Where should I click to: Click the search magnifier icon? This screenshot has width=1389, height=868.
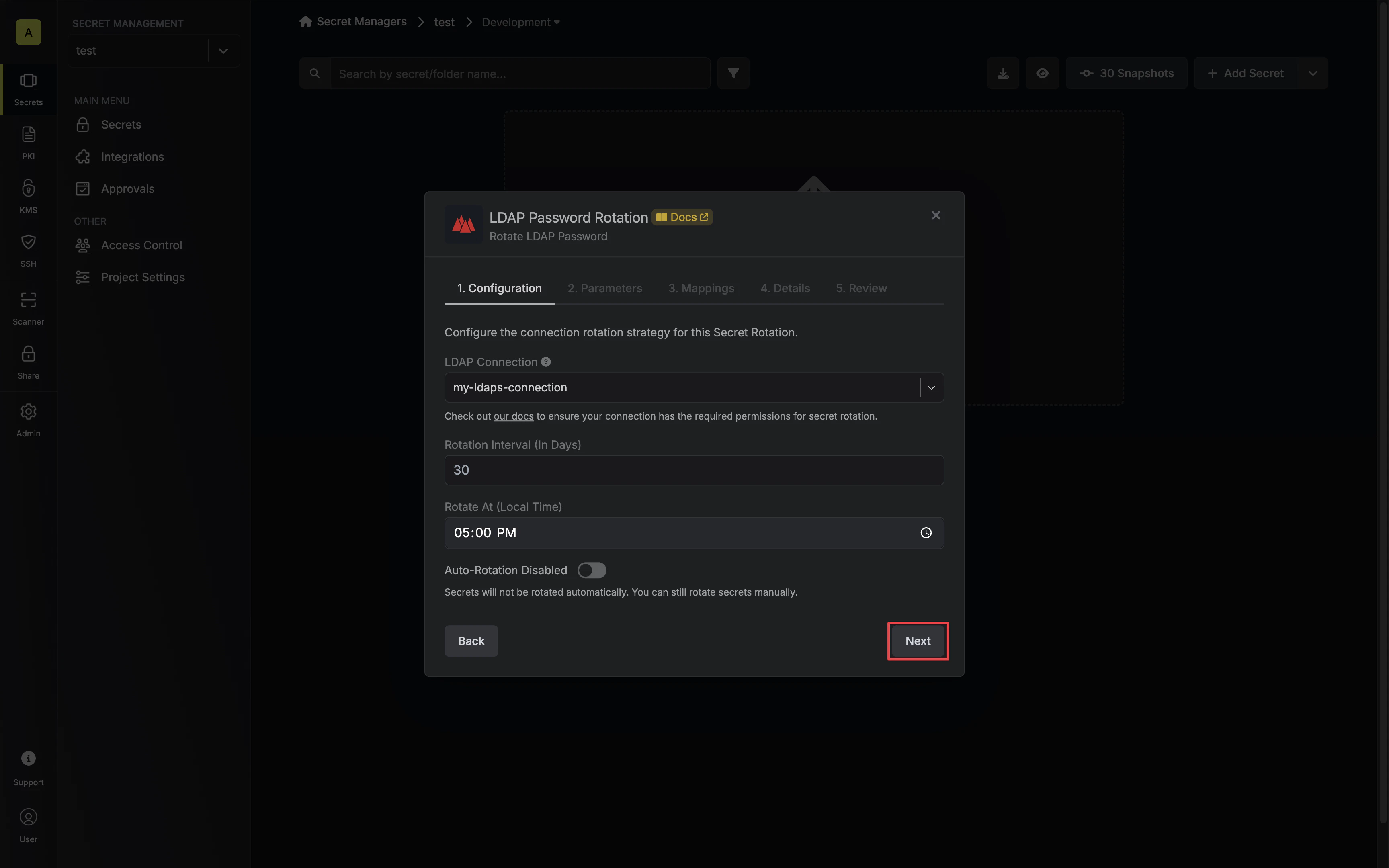tap(315, 74)
